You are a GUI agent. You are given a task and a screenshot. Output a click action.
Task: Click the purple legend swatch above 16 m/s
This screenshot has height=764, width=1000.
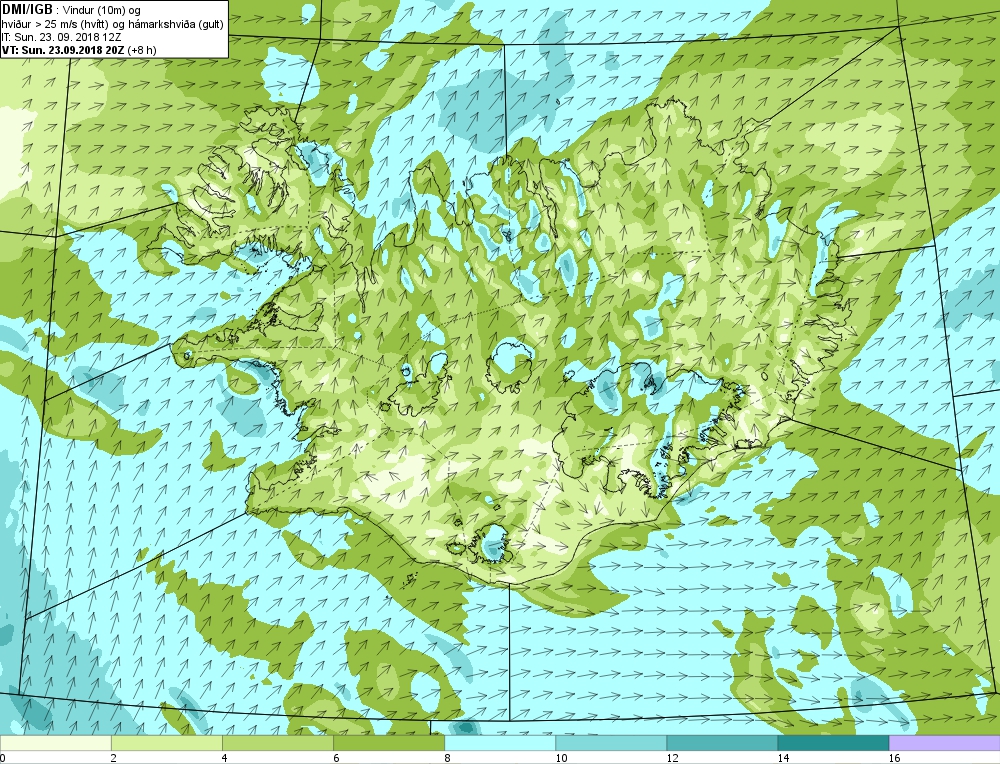945,743
